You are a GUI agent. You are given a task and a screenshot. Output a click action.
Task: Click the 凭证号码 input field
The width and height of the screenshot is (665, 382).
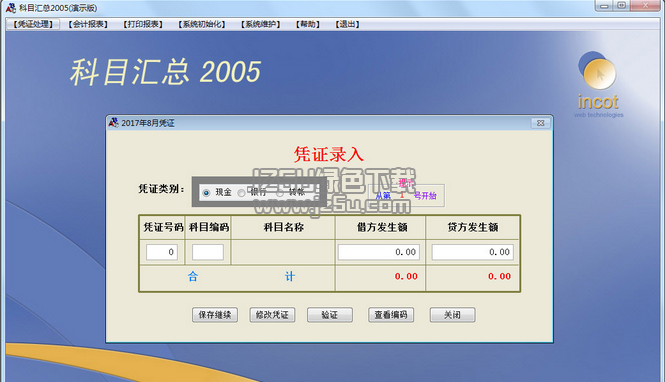pos(162,252)
